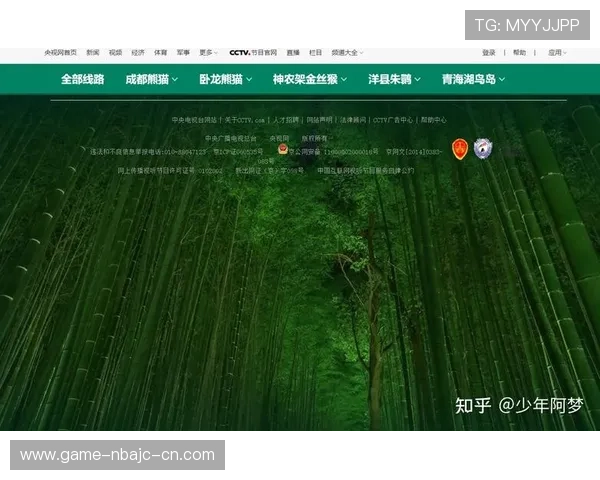Open the CCTV广告中心 footer link
The width and height of the screenshot is (600, 480).
pyautogui.click(x=393, y=120)
